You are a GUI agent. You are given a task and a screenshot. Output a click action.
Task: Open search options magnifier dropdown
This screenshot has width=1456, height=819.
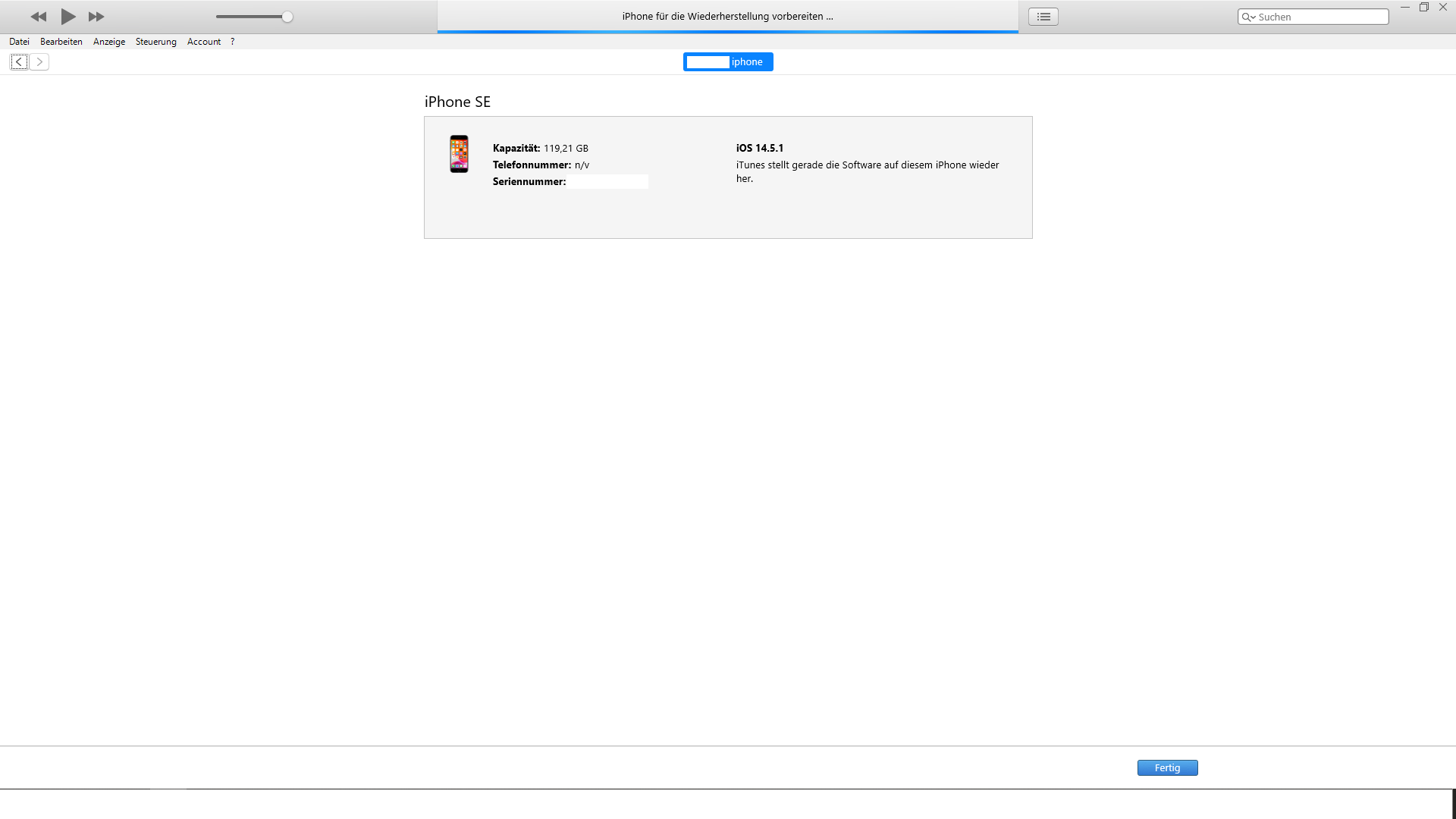[1248, 17]
